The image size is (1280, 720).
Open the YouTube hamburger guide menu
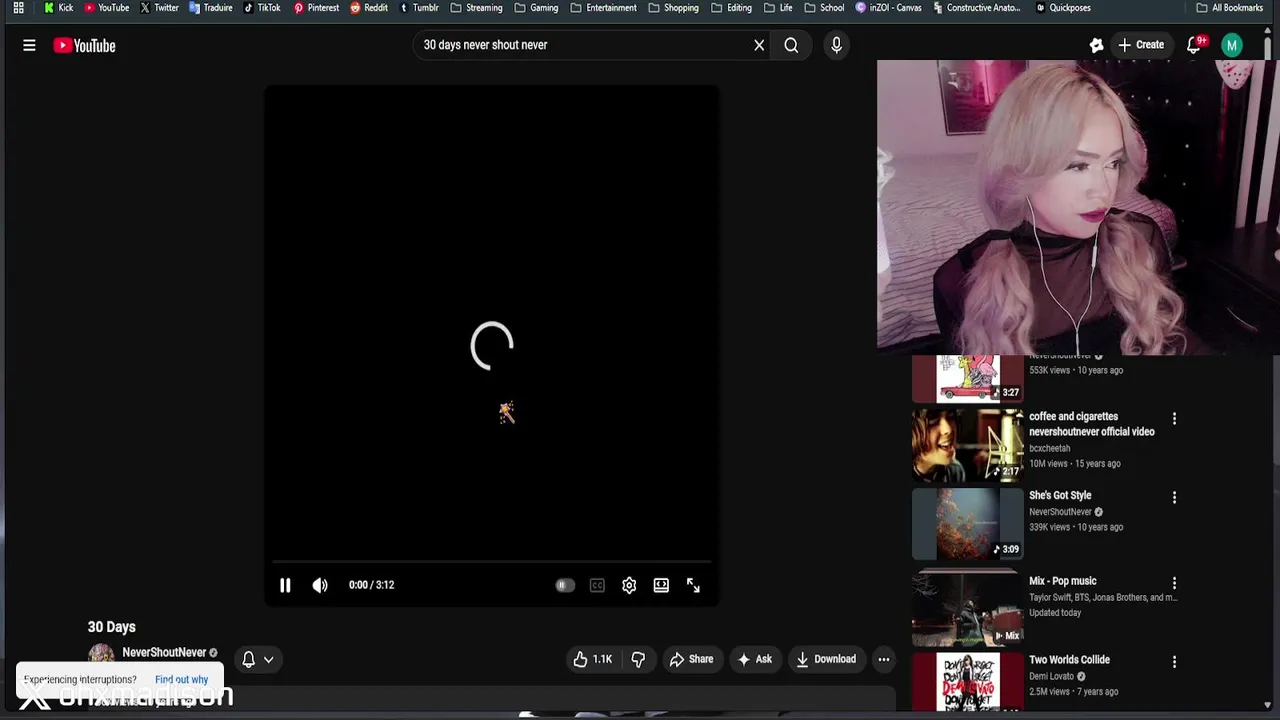tap(29, 45)
